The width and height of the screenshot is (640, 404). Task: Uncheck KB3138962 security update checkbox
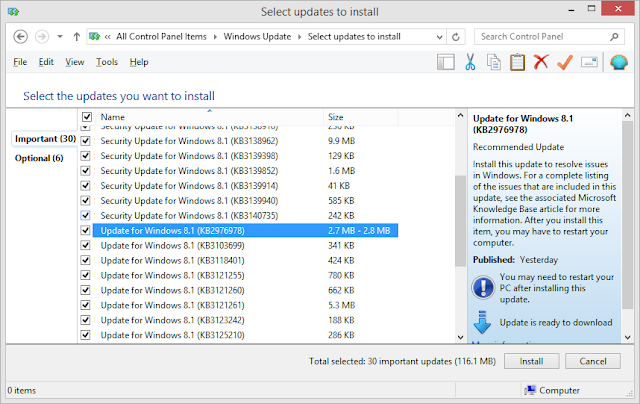click(x=85, y=141)
